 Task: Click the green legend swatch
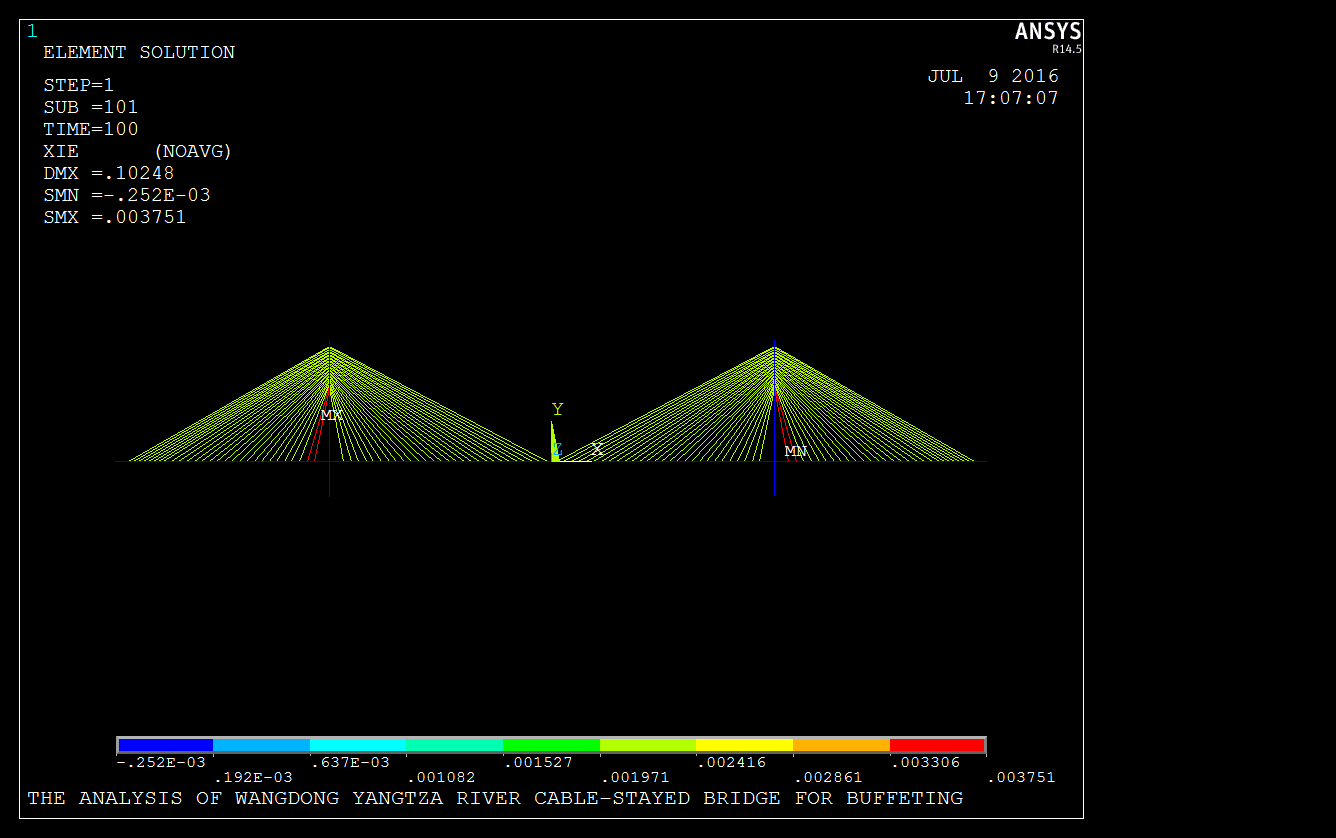(551, 745)
